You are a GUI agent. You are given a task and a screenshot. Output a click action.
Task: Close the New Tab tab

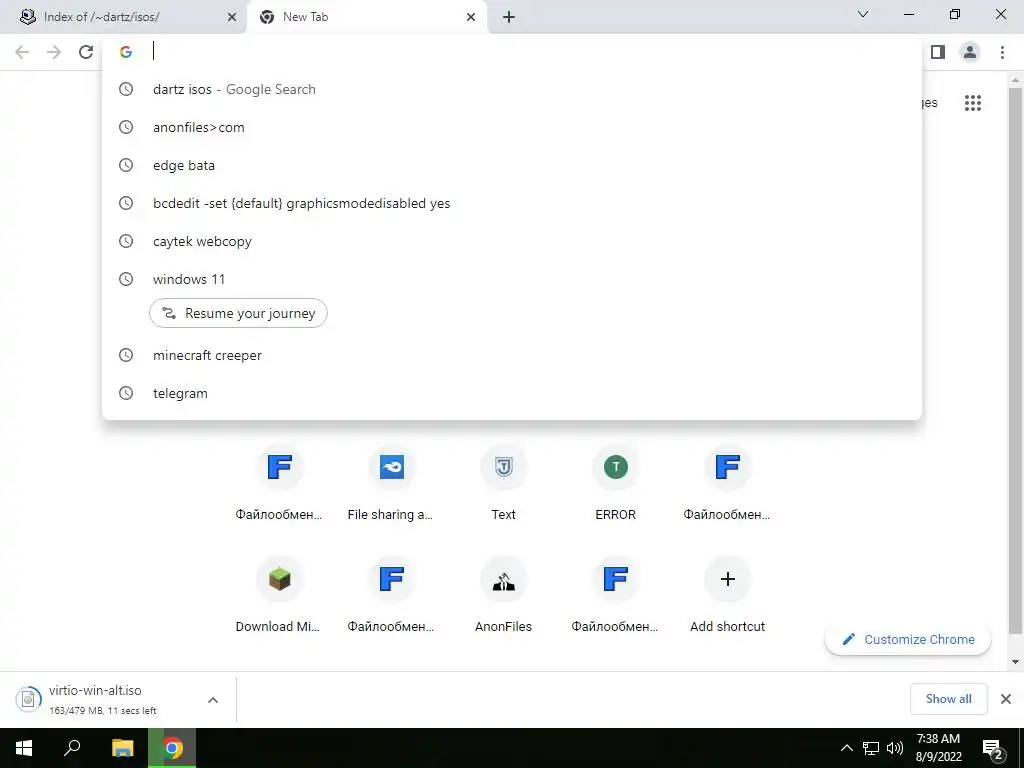tap(471, 18)
